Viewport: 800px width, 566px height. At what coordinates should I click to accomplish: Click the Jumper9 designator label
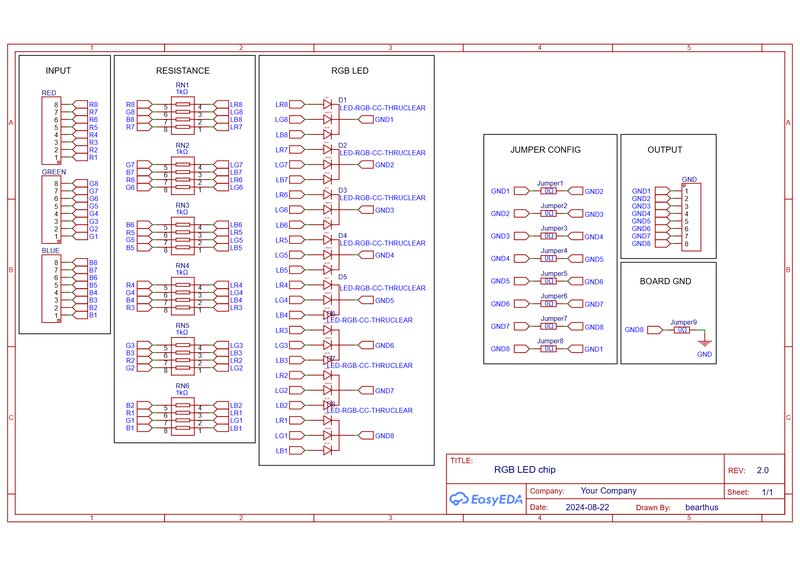tap(684, 322)
